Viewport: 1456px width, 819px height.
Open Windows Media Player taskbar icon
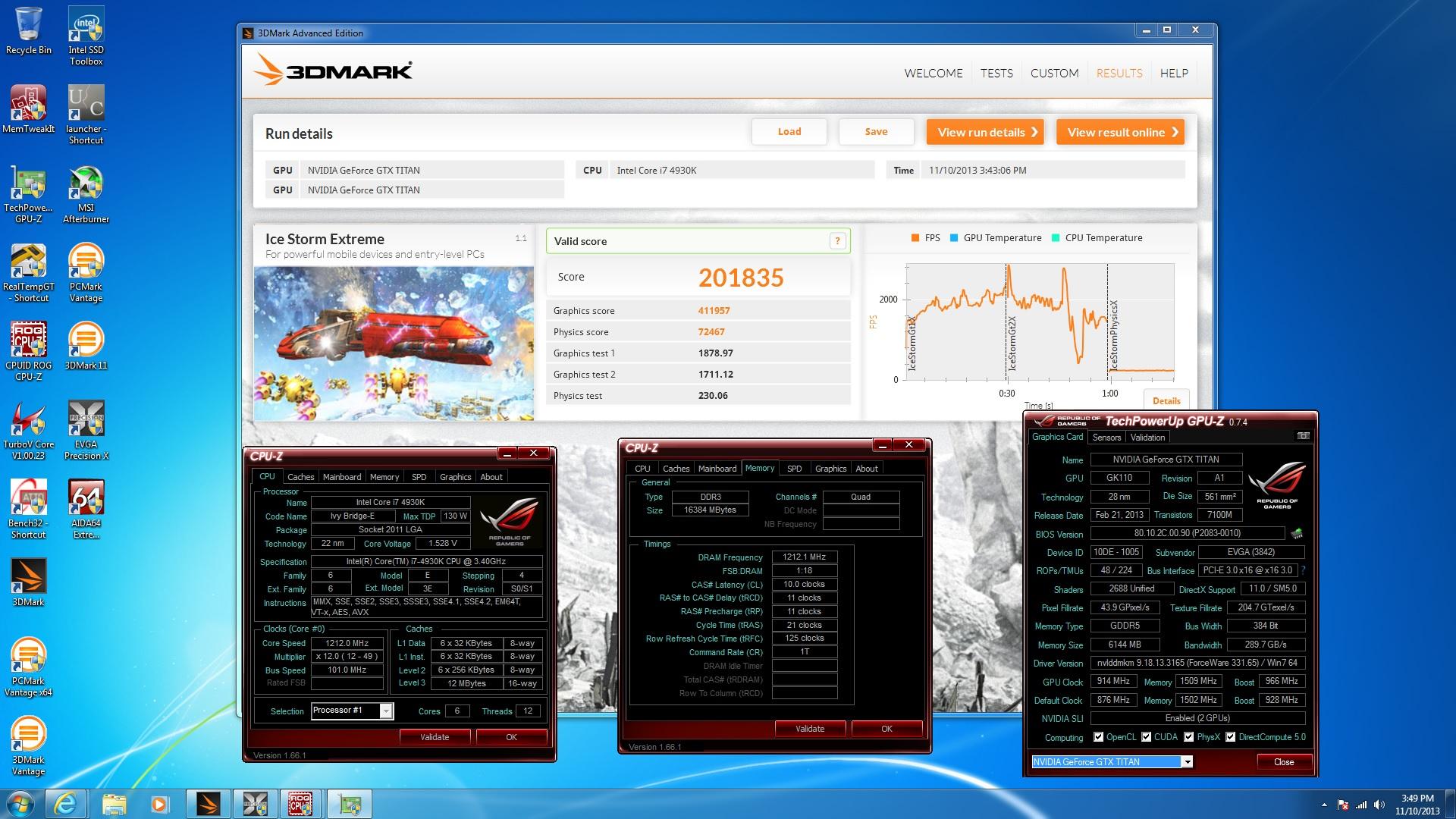[x=159, y=804]
